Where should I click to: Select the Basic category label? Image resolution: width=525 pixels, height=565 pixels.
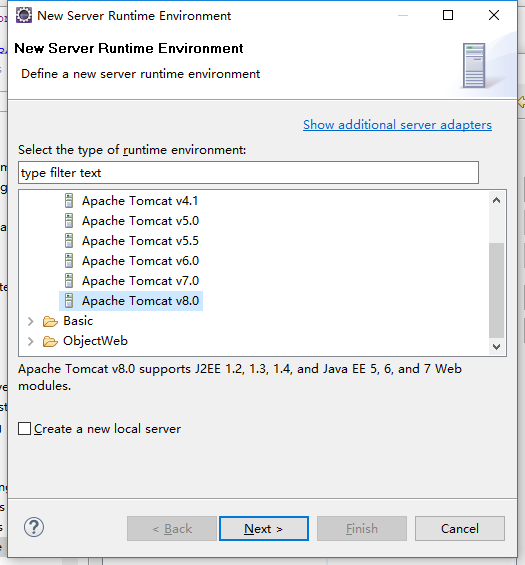78,321
